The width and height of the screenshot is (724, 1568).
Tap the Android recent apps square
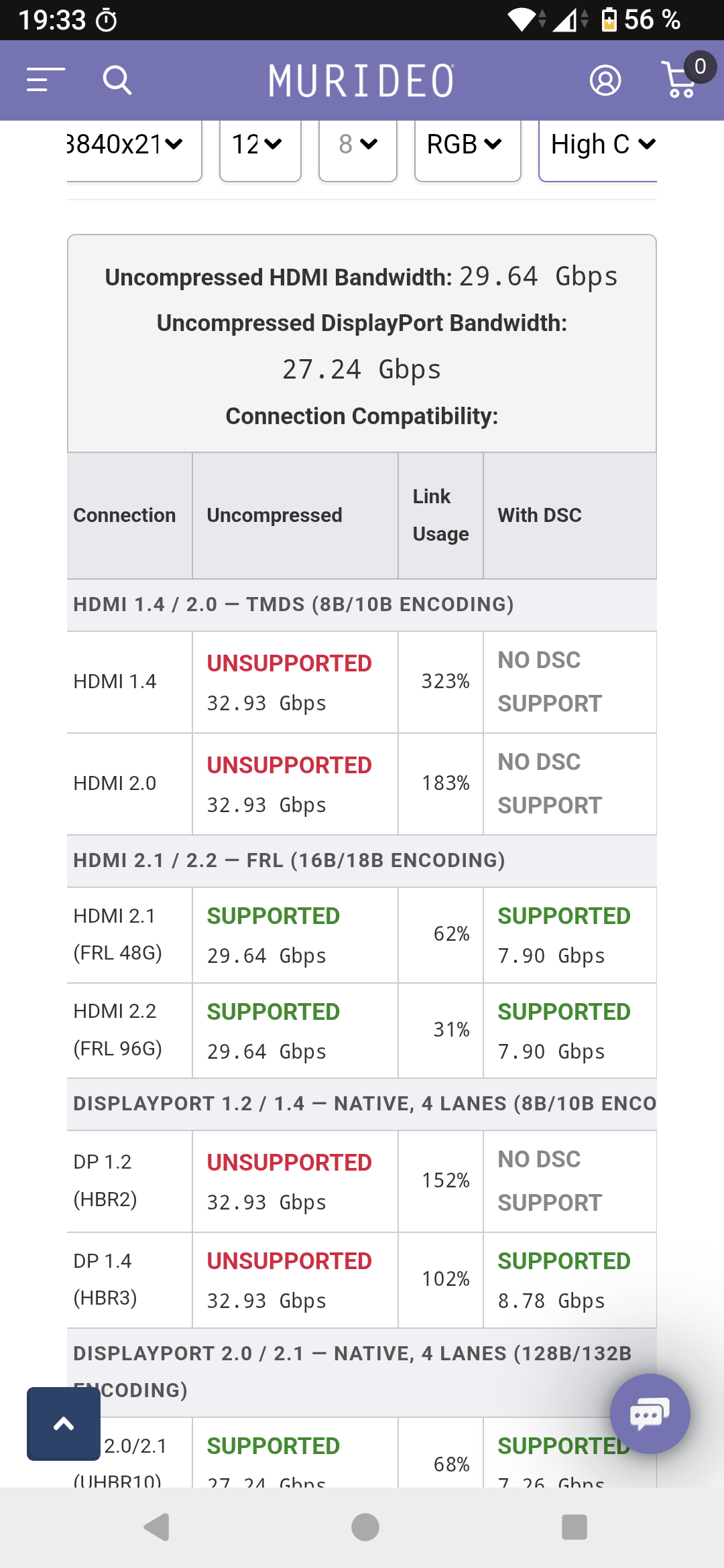pos(574,1527)
